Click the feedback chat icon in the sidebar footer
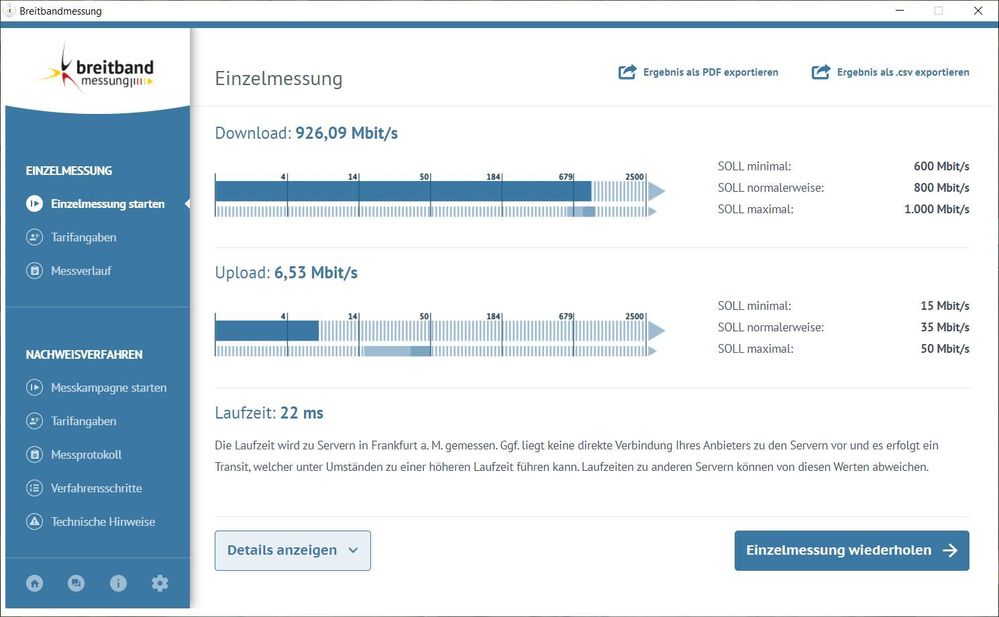 click(76, 583)
